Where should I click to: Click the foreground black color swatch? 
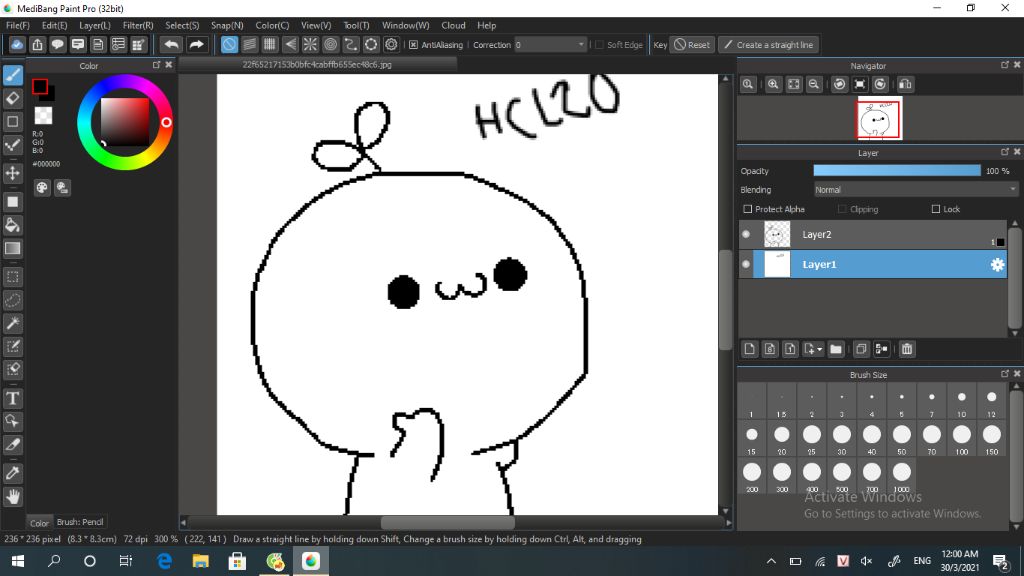pos(40,86)
